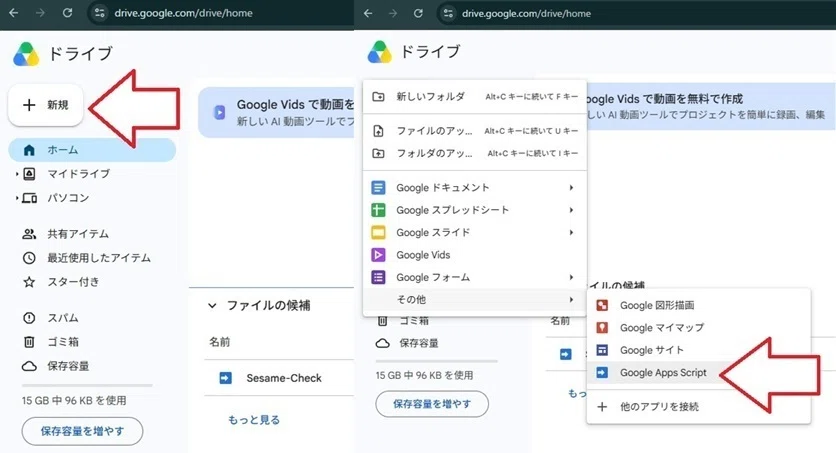Open Google フォーム submenu arrow
This screenshot has width=836, height=453.
(x=571, y=277)
